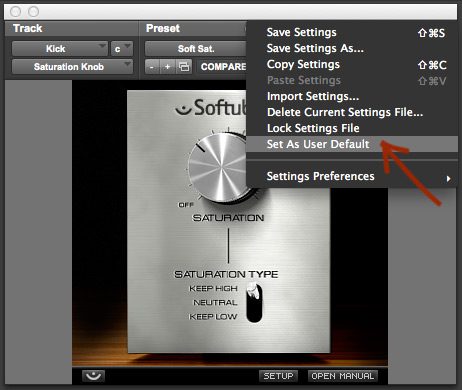Click the Saturation Type switch
The width and height of the screenshot is (462, 390).
(254, 303)
